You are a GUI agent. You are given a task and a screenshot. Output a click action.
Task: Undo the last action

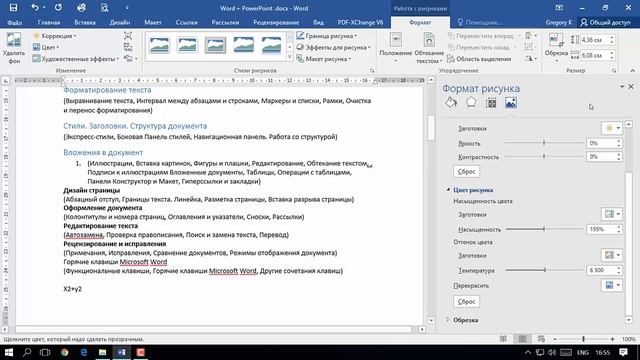[x=35, y=8]
